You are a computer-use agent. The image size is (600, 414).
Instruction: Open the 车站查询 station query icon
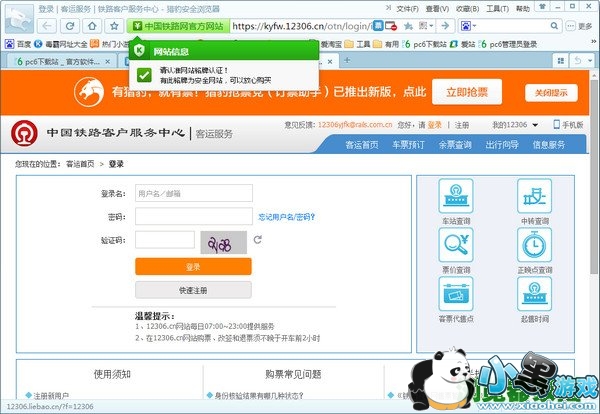pyautogui.click(x=456, y=196)
